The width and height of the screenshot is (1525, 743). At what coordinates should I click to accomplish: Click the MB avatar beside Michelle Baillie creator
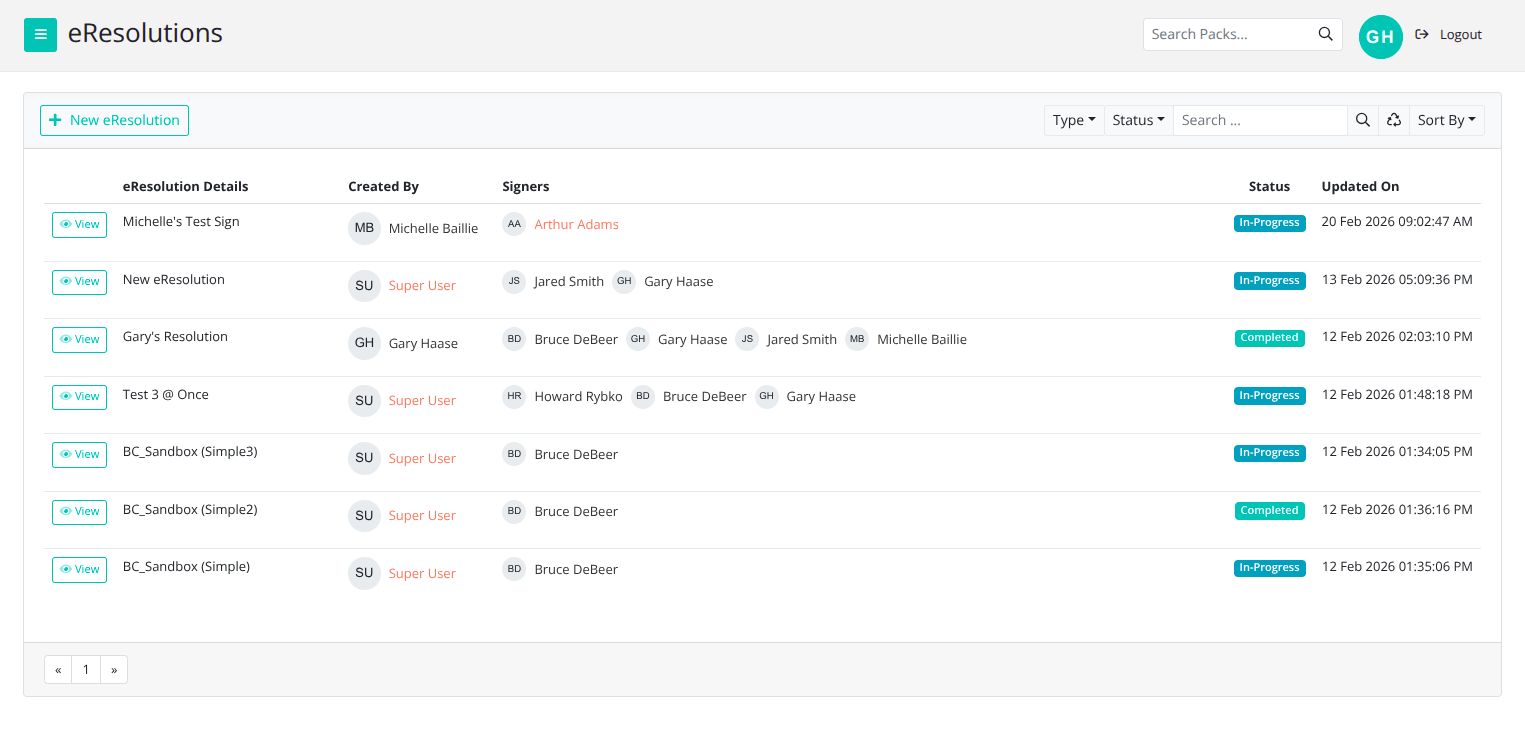(364, 228)
